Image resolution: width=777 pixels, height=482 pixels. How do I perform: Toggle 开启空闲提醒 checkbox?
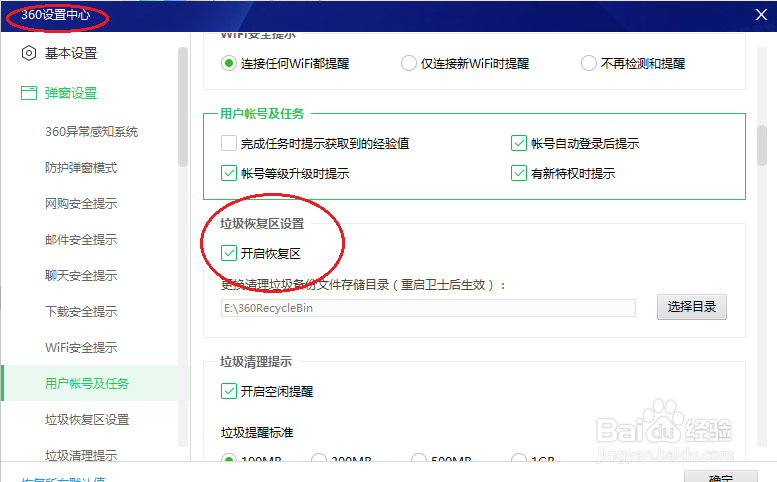pyautogui.click(x=228, y=391)
